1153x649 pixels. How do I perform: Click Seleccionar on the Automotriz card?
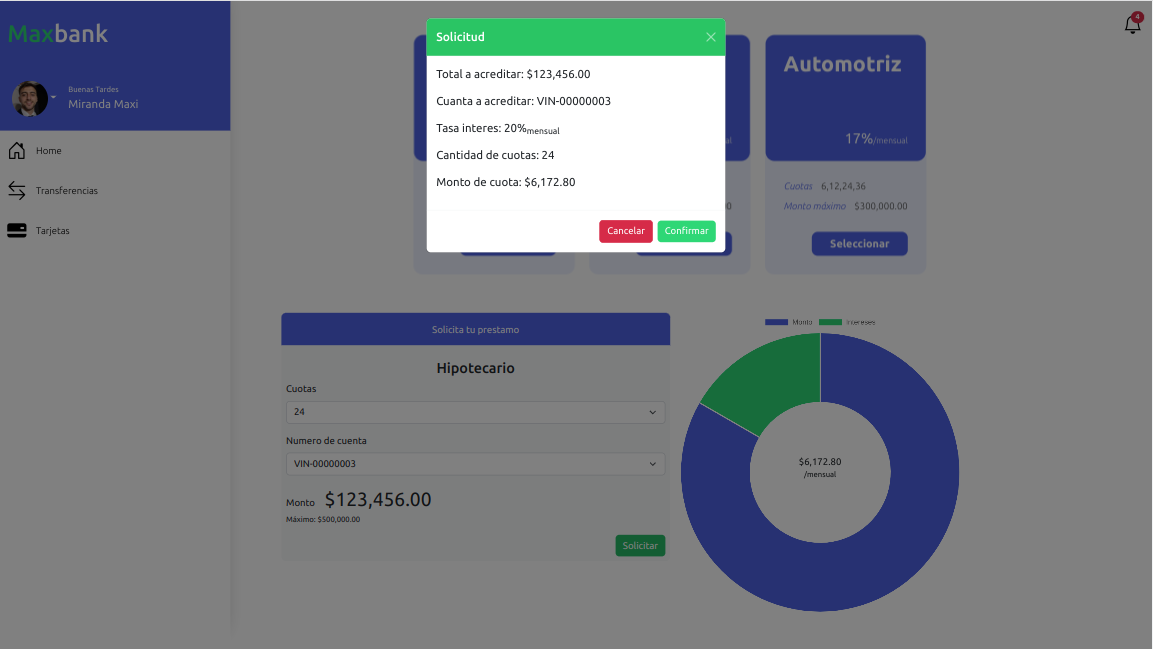[859, 243]
